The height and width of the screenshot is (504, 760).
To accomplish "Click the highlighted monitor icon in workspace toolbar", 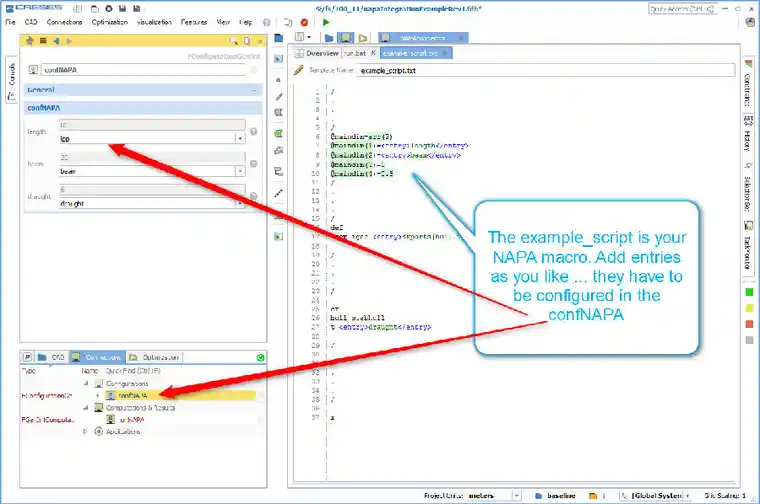I will click(346, 37).
